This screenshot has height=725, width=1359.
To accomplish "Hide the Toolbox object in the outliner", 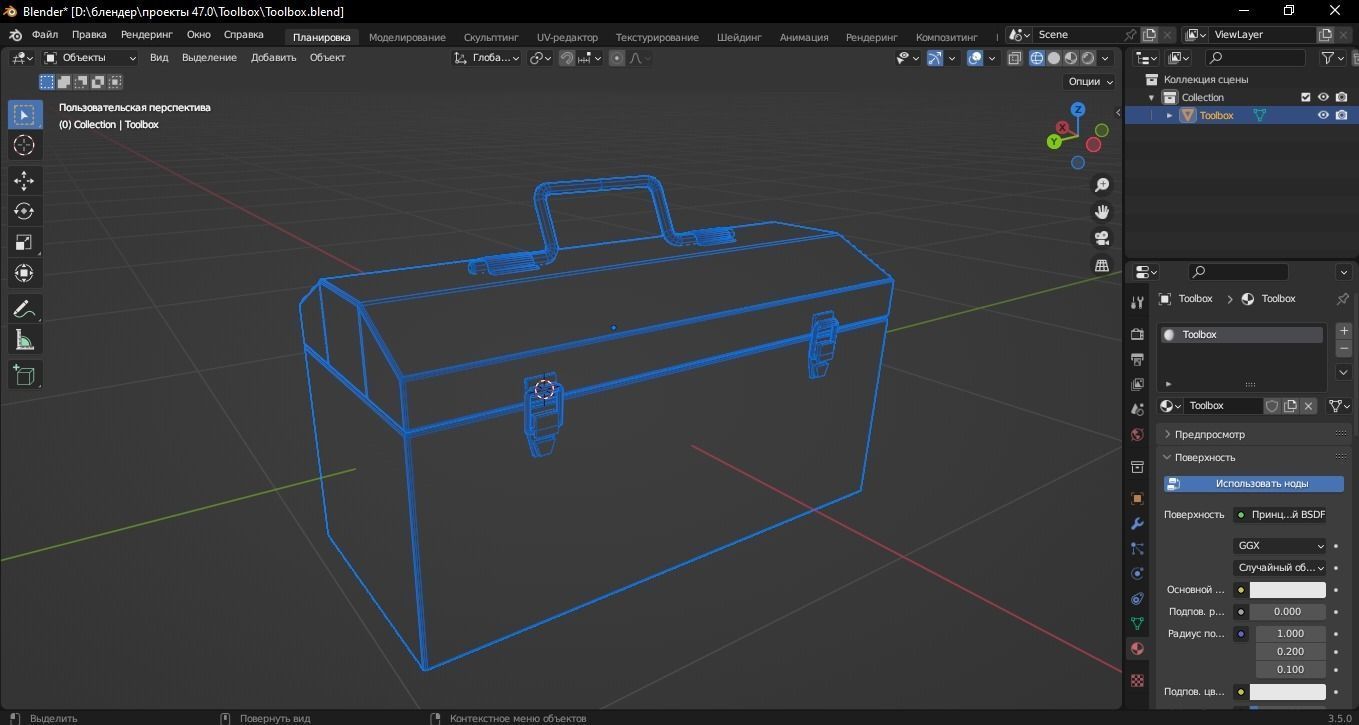I will coord(1322,115).
